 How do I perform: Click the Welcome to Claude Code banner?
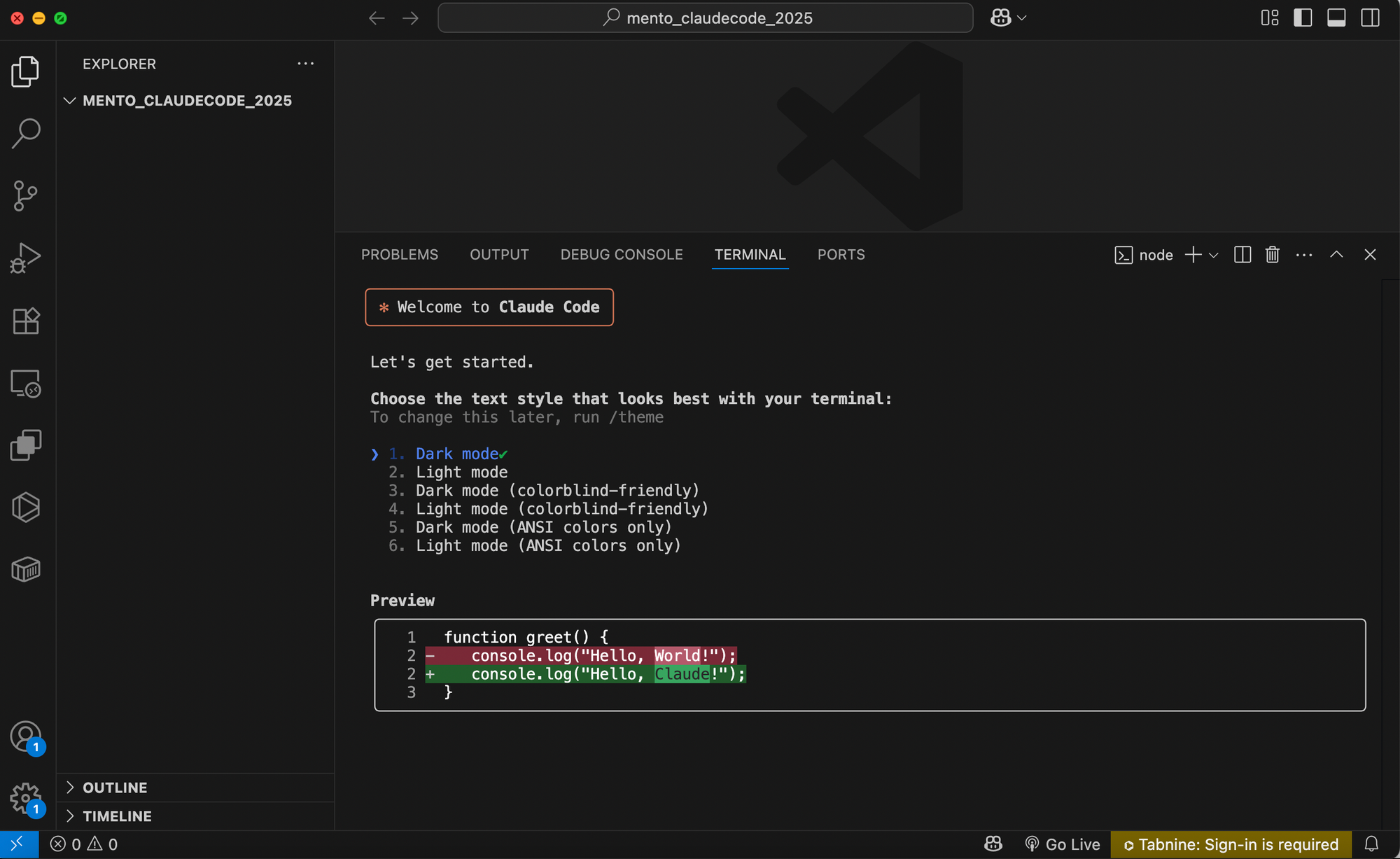[x=489, y=307]
